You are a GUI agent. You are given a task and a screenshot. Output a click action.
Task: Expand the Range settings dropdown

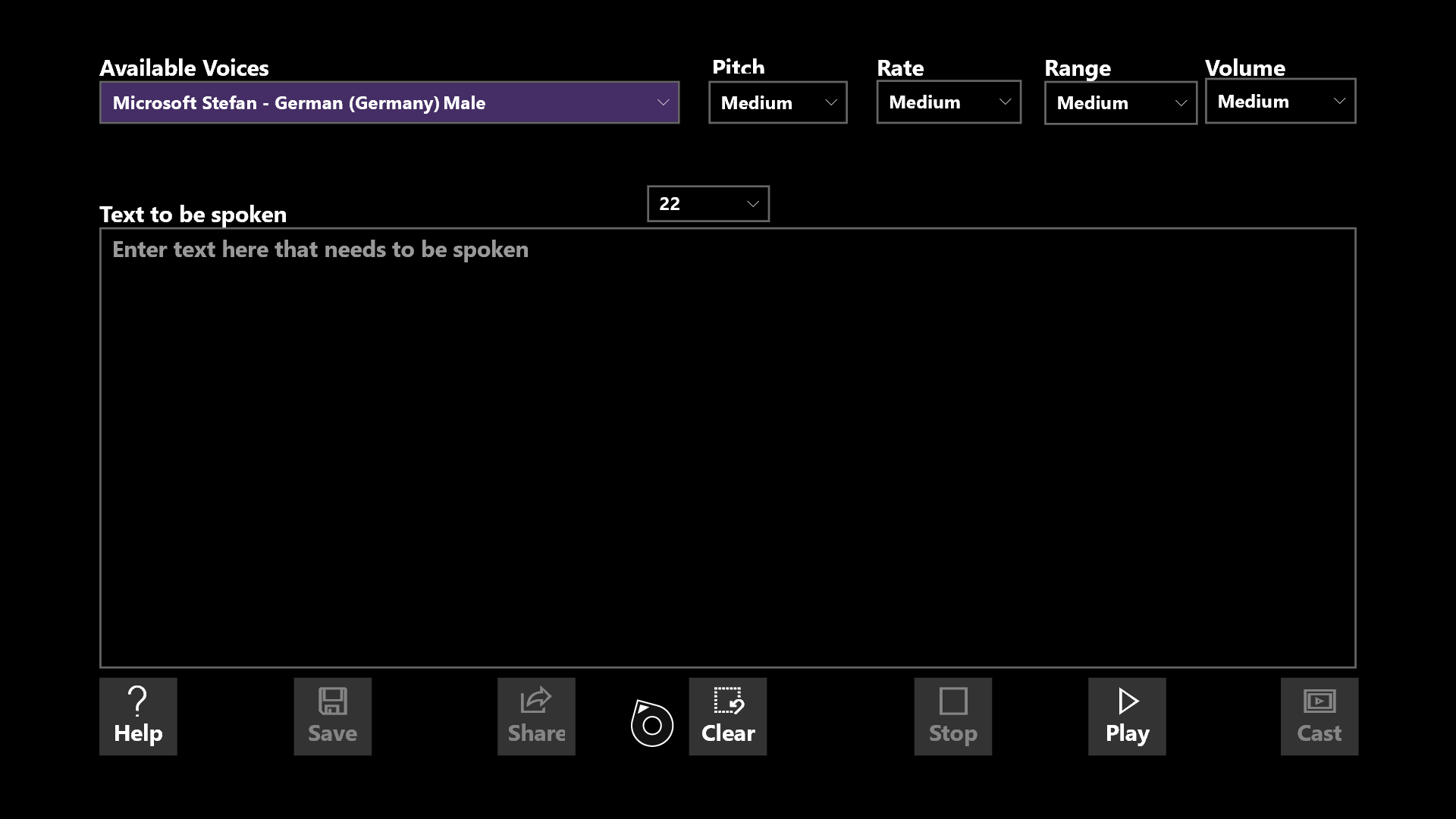[x=1120, y=102]
